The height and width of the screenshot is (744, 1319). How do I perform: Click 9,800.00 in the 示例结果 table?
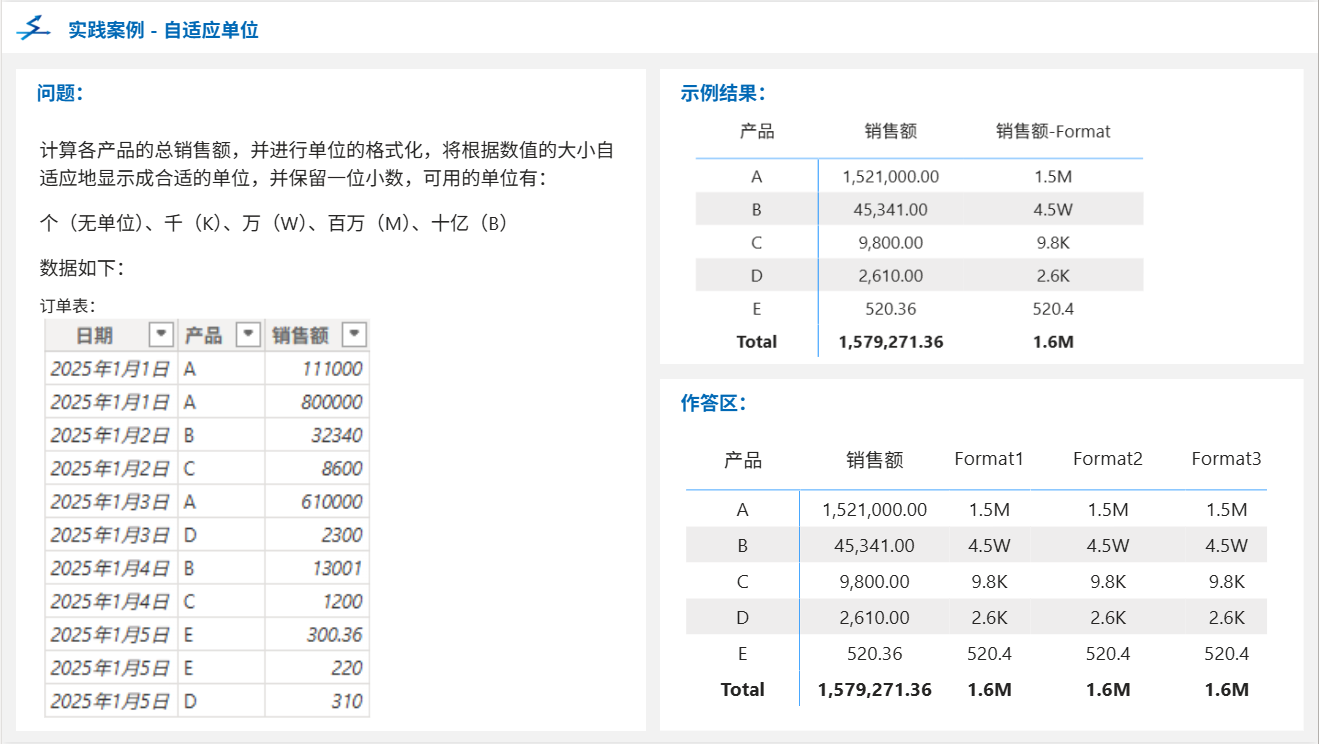(891, 242)
